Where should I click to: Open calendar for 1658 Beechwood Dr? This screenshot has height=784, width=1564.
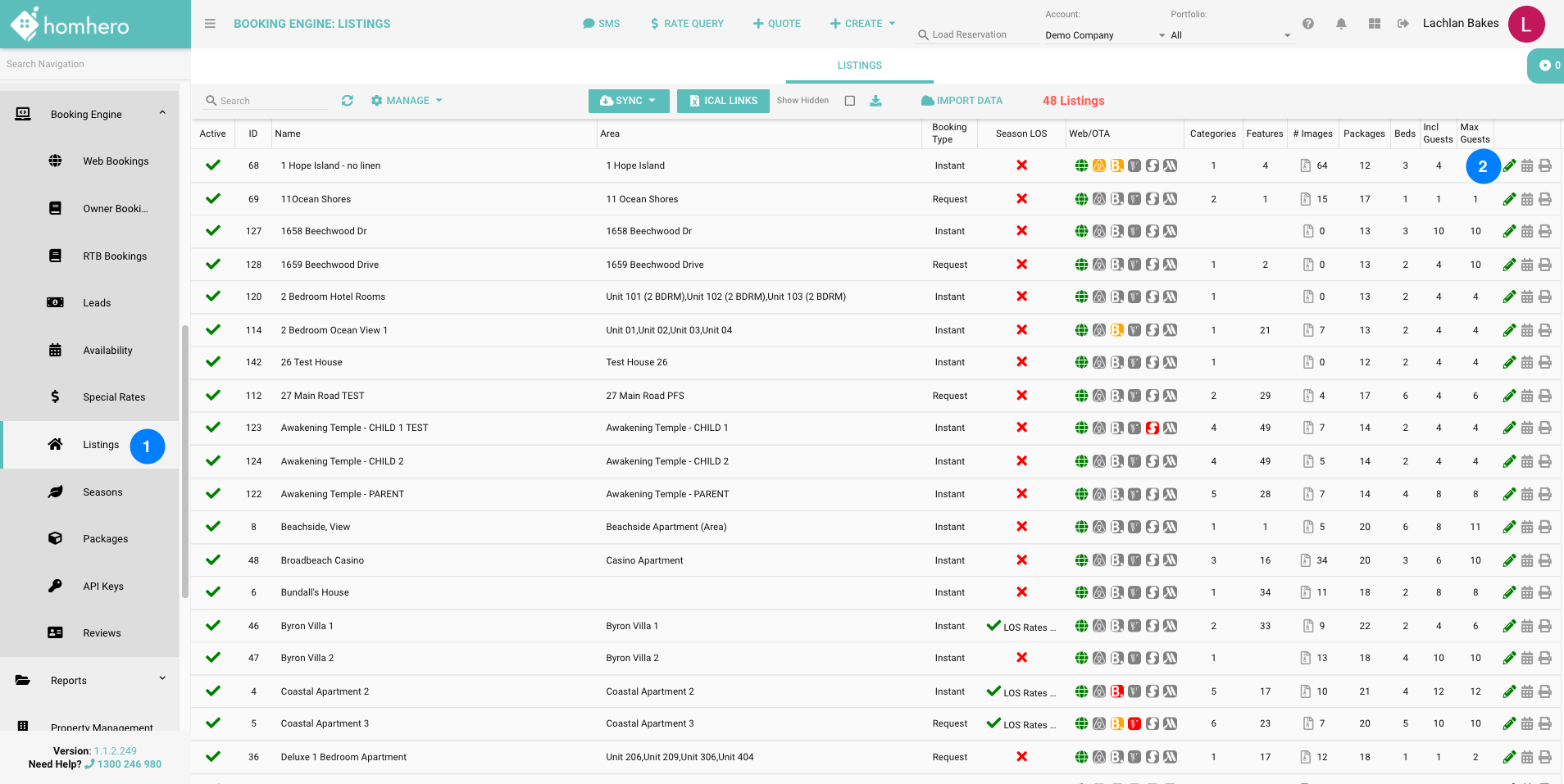(1527, 232)
